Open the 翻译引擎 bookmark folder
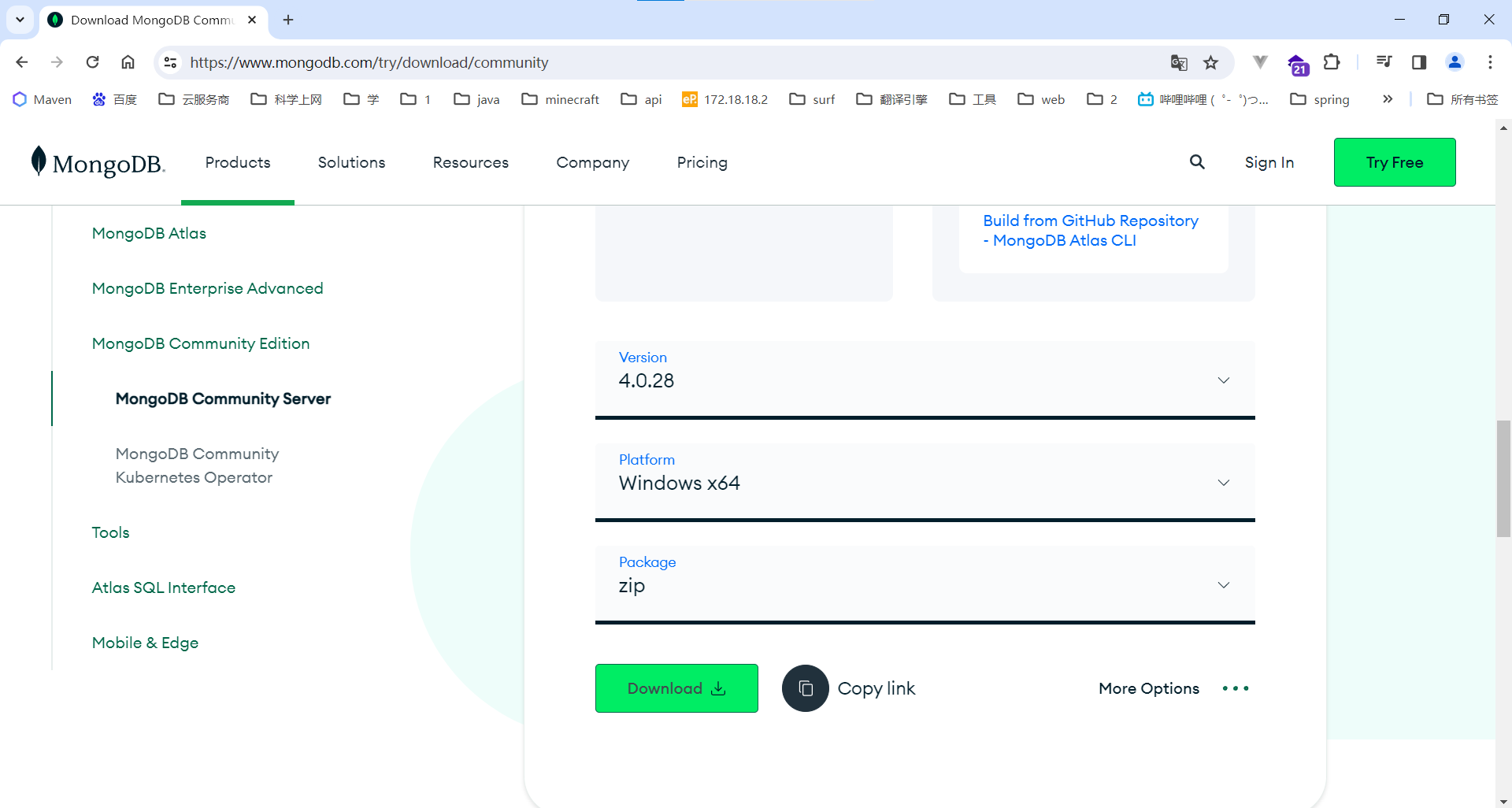 [x=892, y=99]
